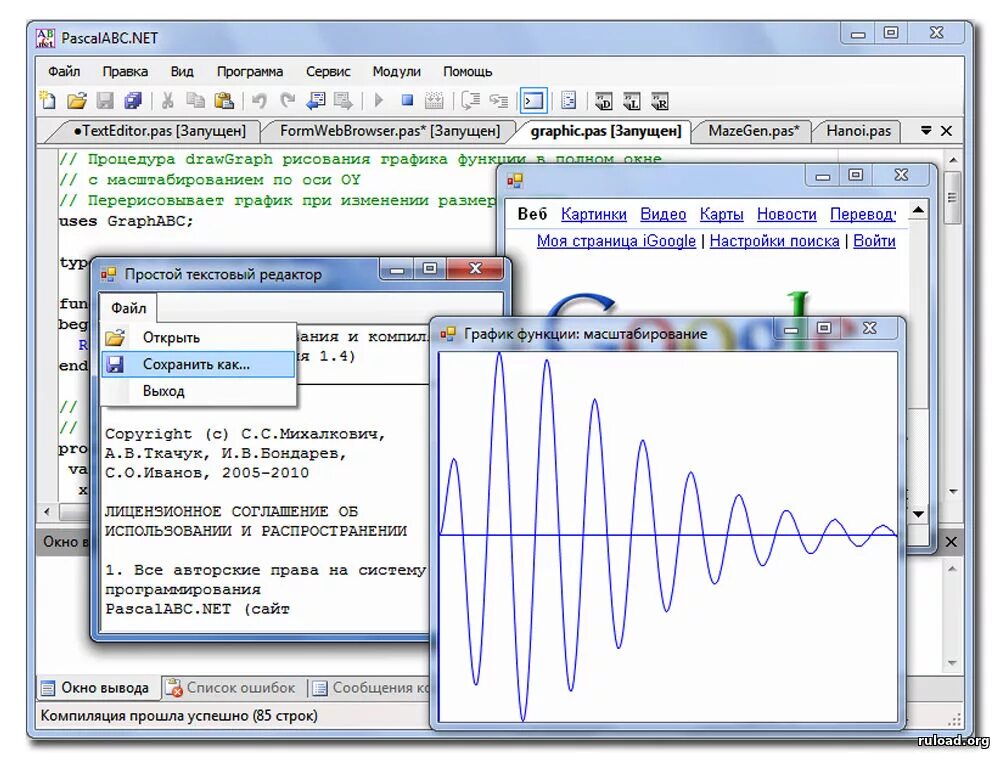Click the Step Over debug icon

click(471, 101)
